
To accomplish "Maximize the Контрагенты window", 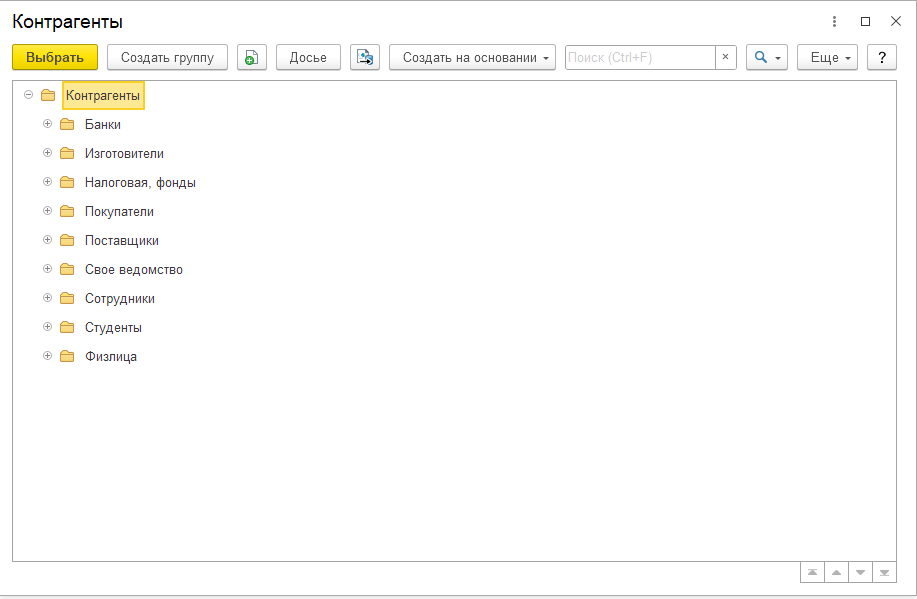I will pos(866,22).
